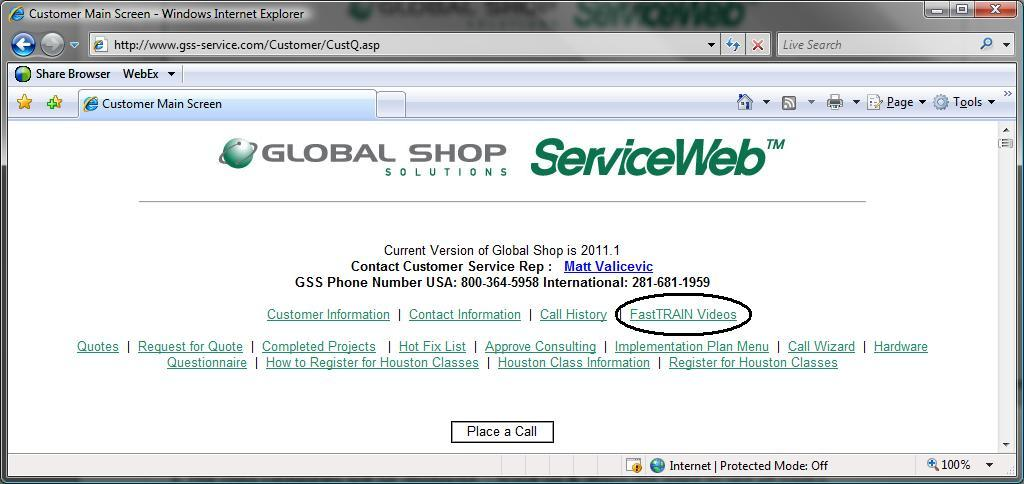
Task: Open a new blank tab
Action: click(x=391, y=105)
